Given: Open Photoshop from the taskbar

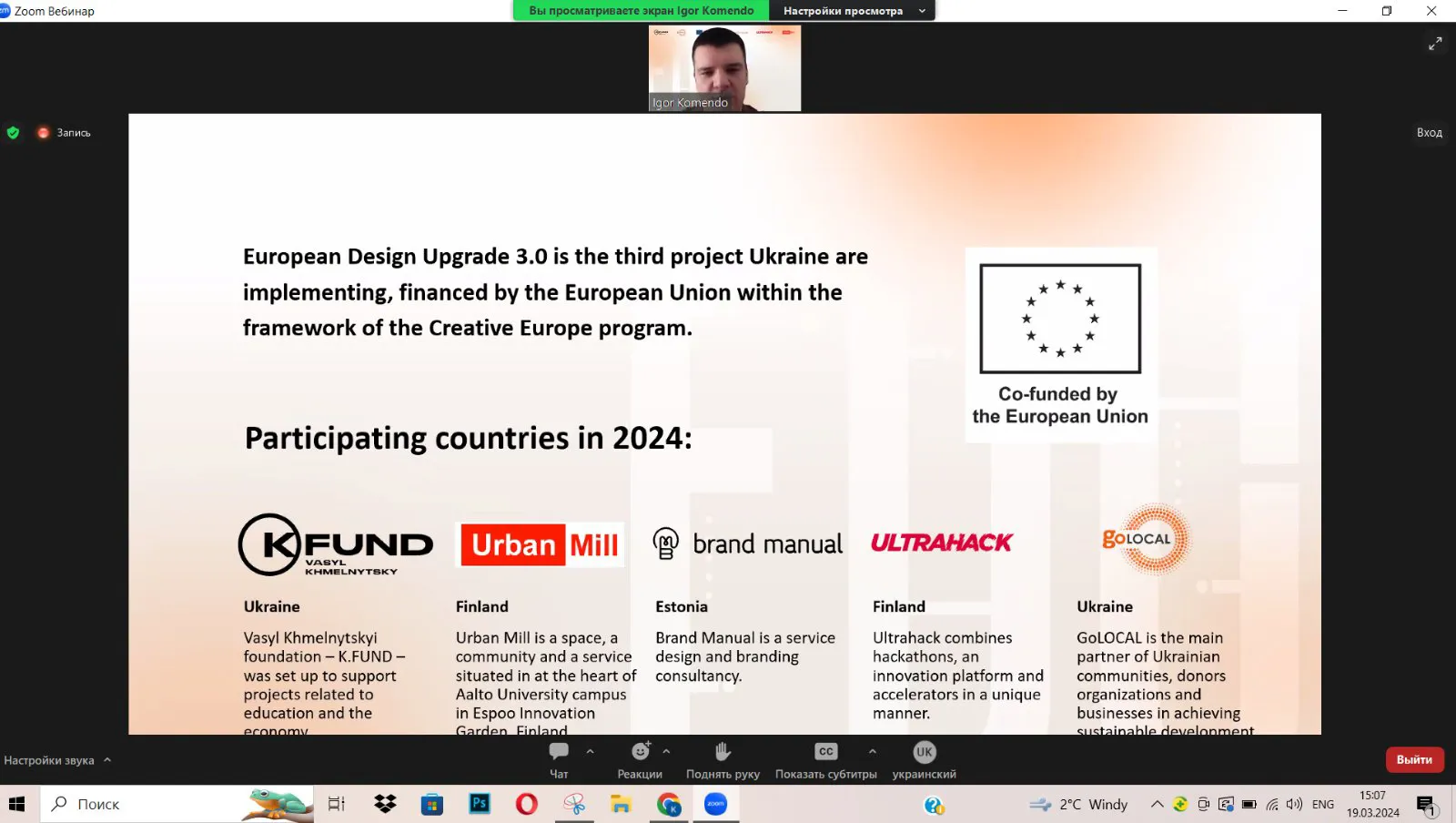Looking at the screenshot, I should coord(480,804).
